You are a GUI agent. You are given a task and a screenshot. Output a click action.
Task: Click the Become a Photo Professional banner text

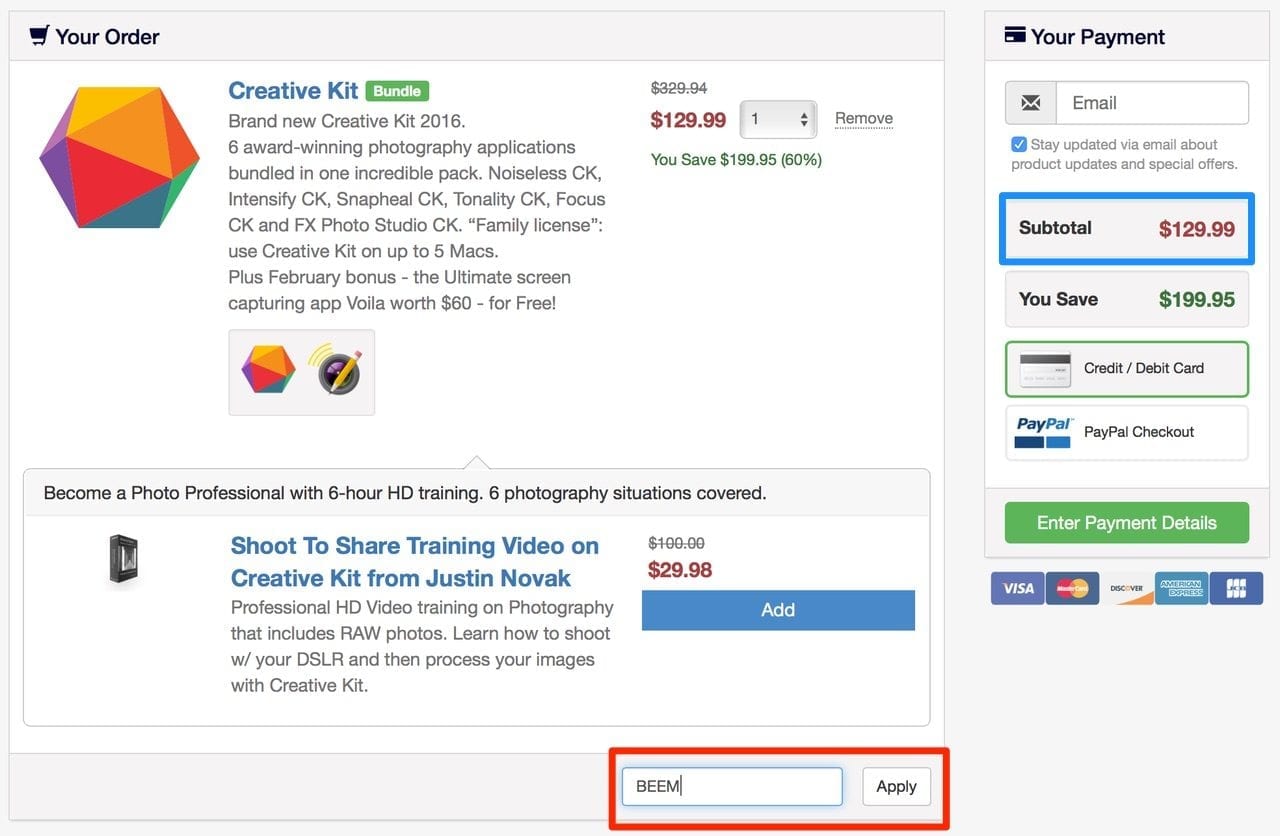pyautogui.click(x=405, y=493)
